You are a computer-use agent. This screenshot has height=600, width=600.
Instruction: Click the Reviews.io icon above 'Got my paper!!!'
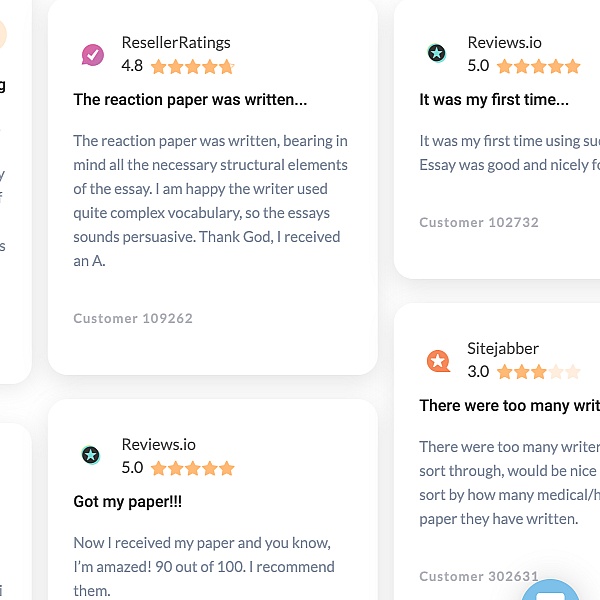pos(91,456)
